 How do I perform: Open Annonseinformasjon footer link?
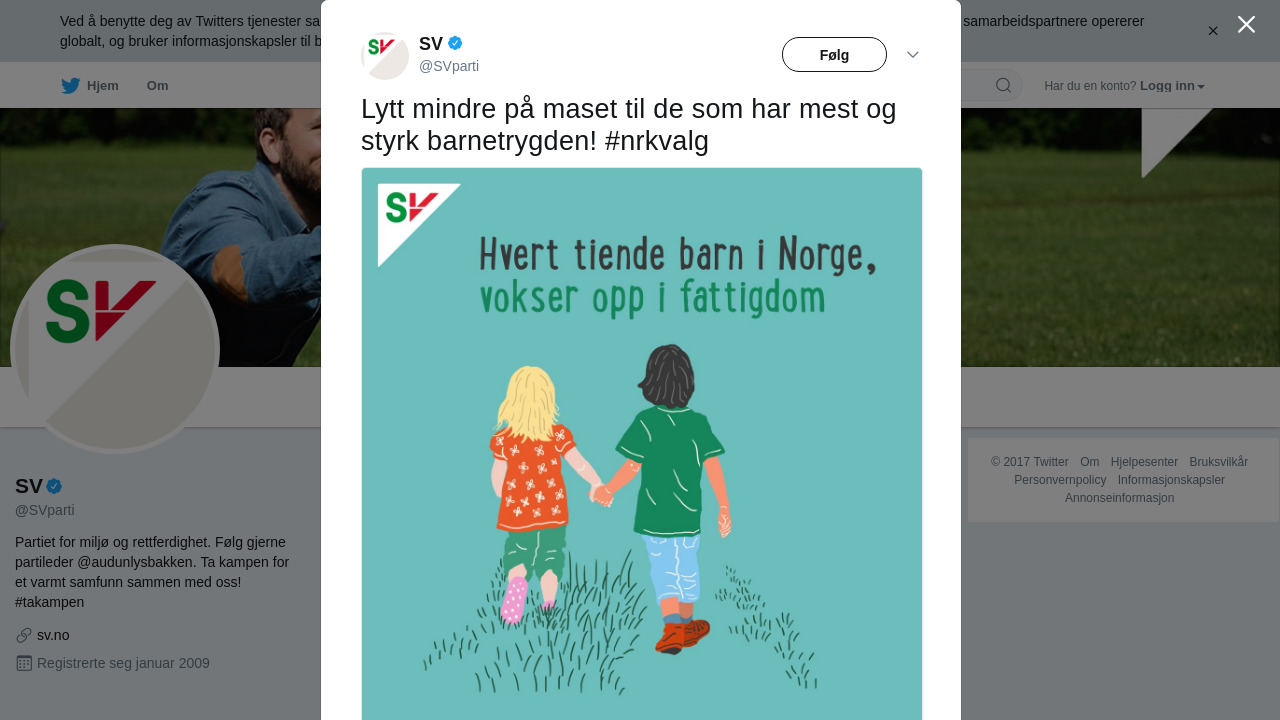(1119, 498)
